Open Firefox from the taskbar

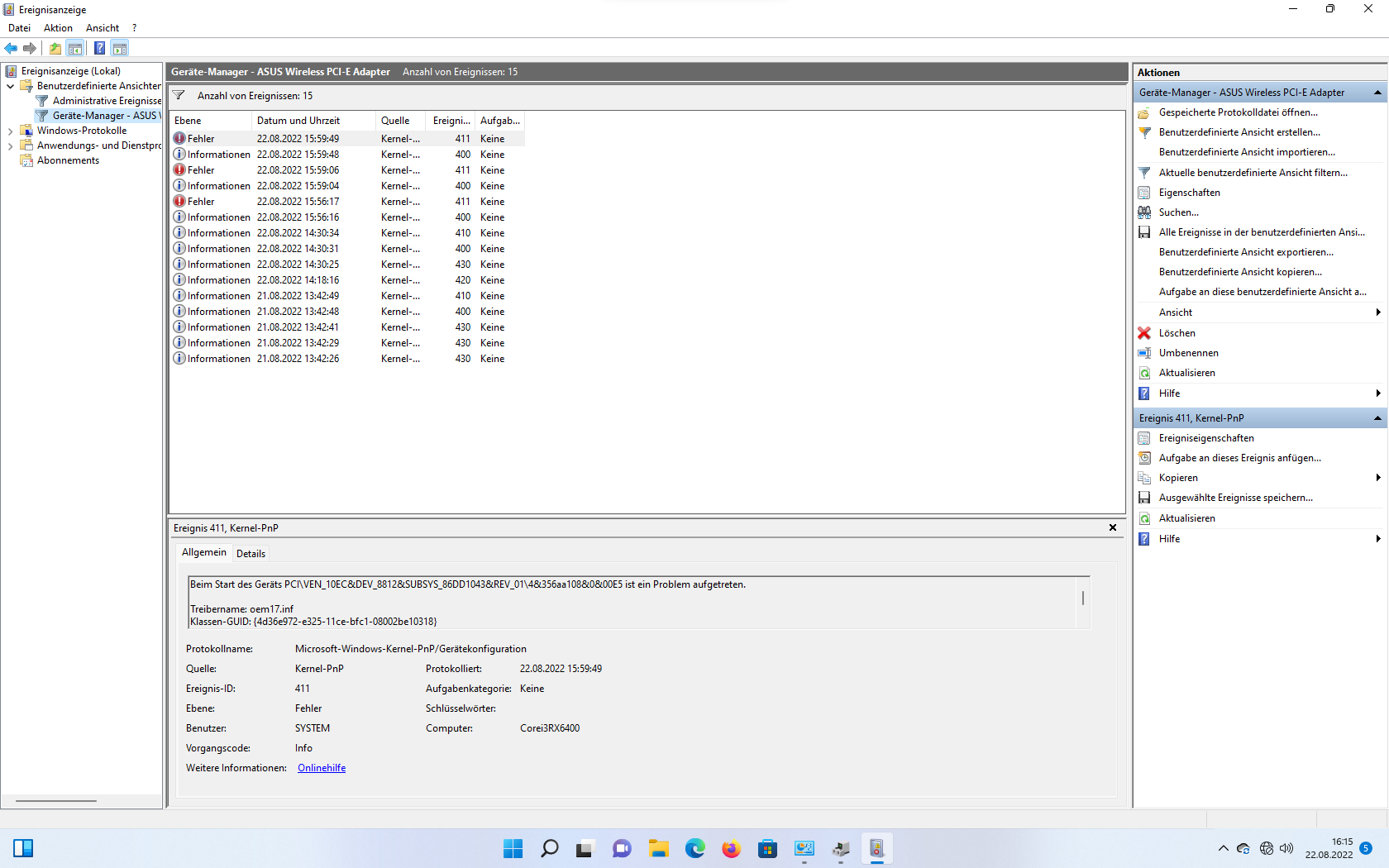(731, 848)
